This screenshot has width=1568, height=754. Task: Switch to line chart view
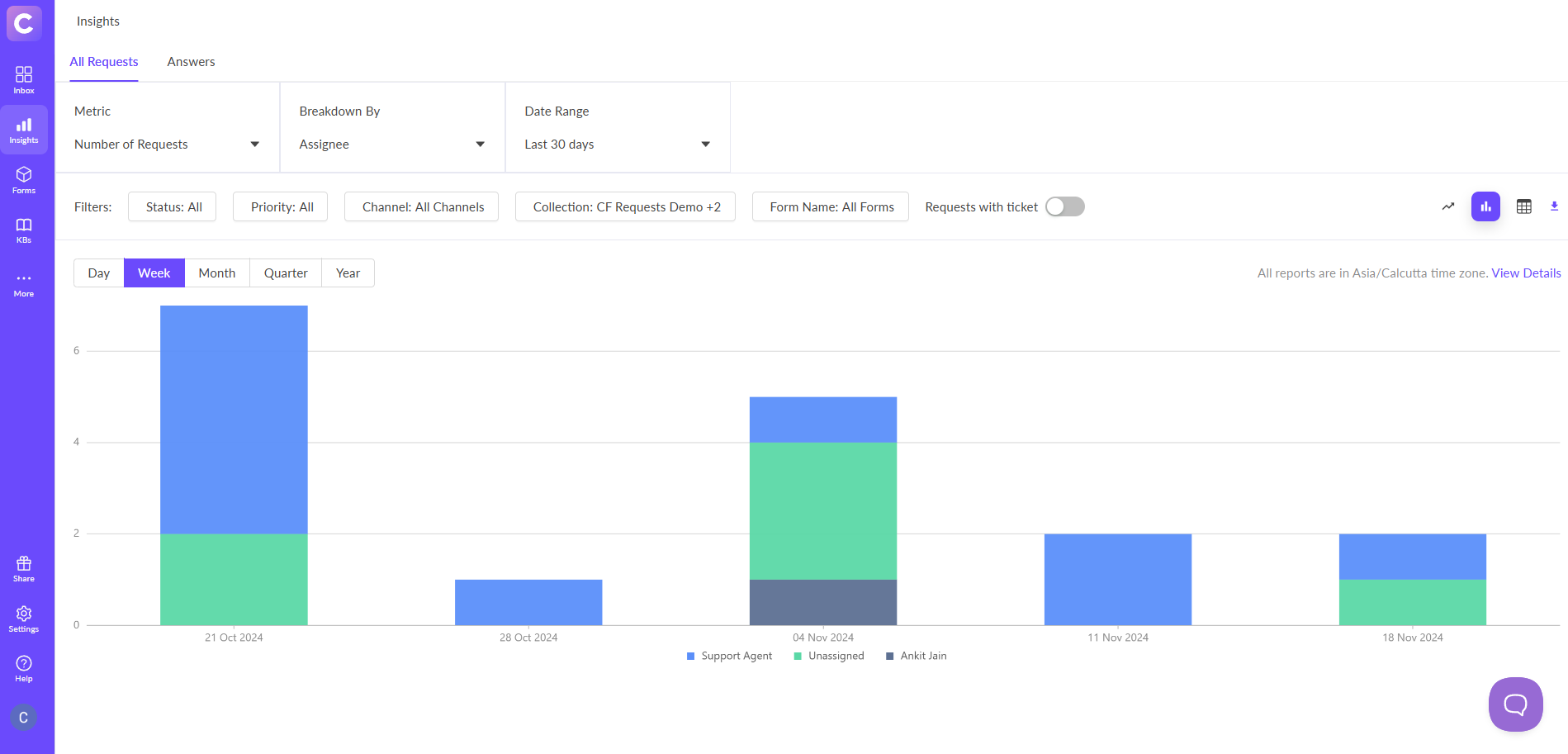[1447, 206]
